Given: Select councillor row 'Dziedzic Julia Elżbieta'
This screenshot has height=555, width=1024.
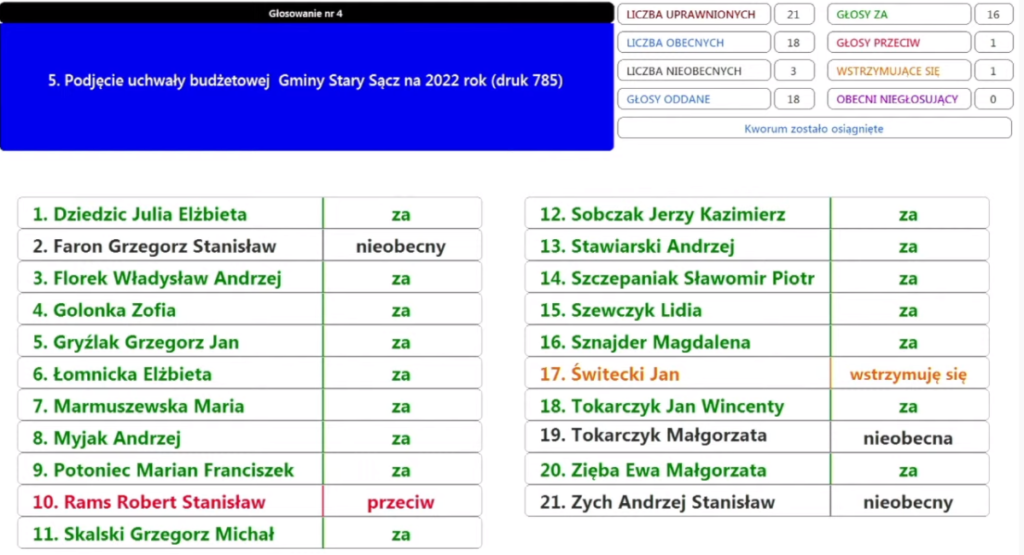Looking at the screenshot, I should (170, 214).
